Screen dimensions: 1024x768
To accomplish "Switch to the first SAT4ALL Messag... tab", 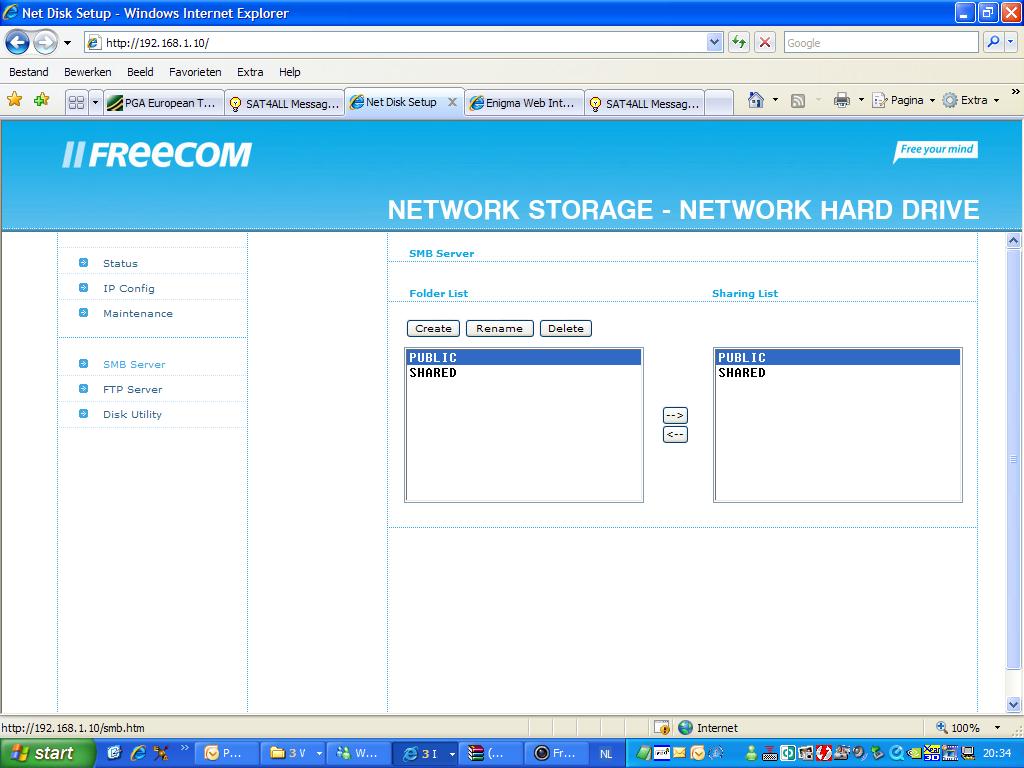I will click(x=285, y=103).
